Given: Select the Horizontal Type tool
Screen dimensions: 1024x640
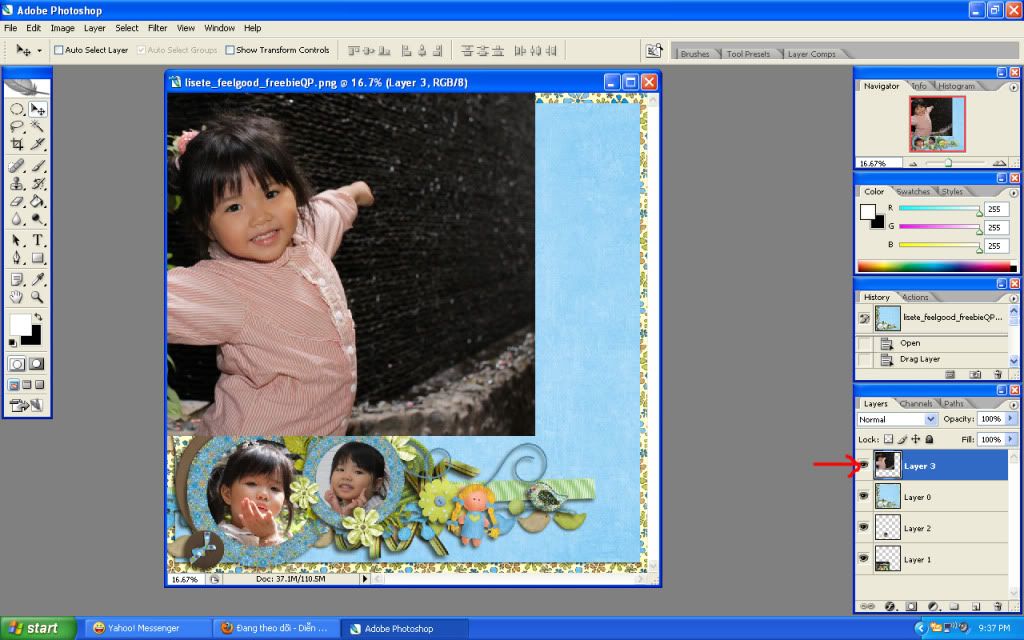Looking at the screenshot, I should 38,240.
